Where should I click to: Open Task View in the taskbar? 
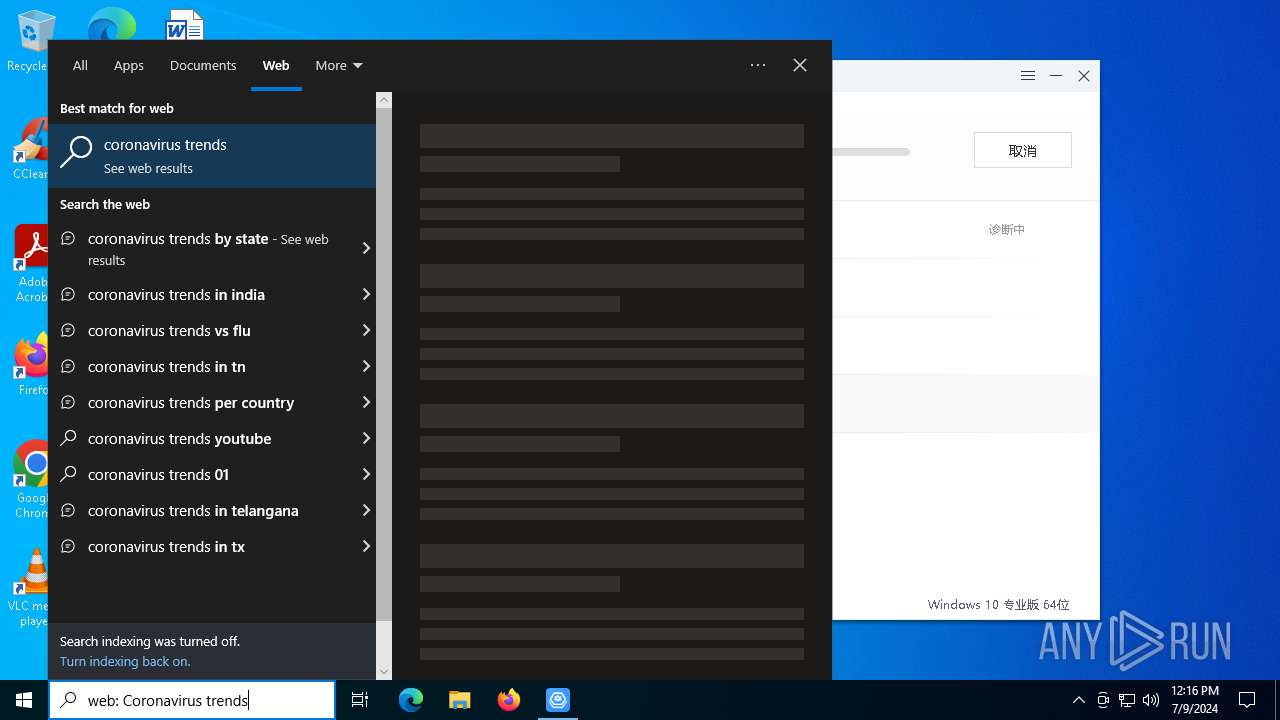(360, 700)
